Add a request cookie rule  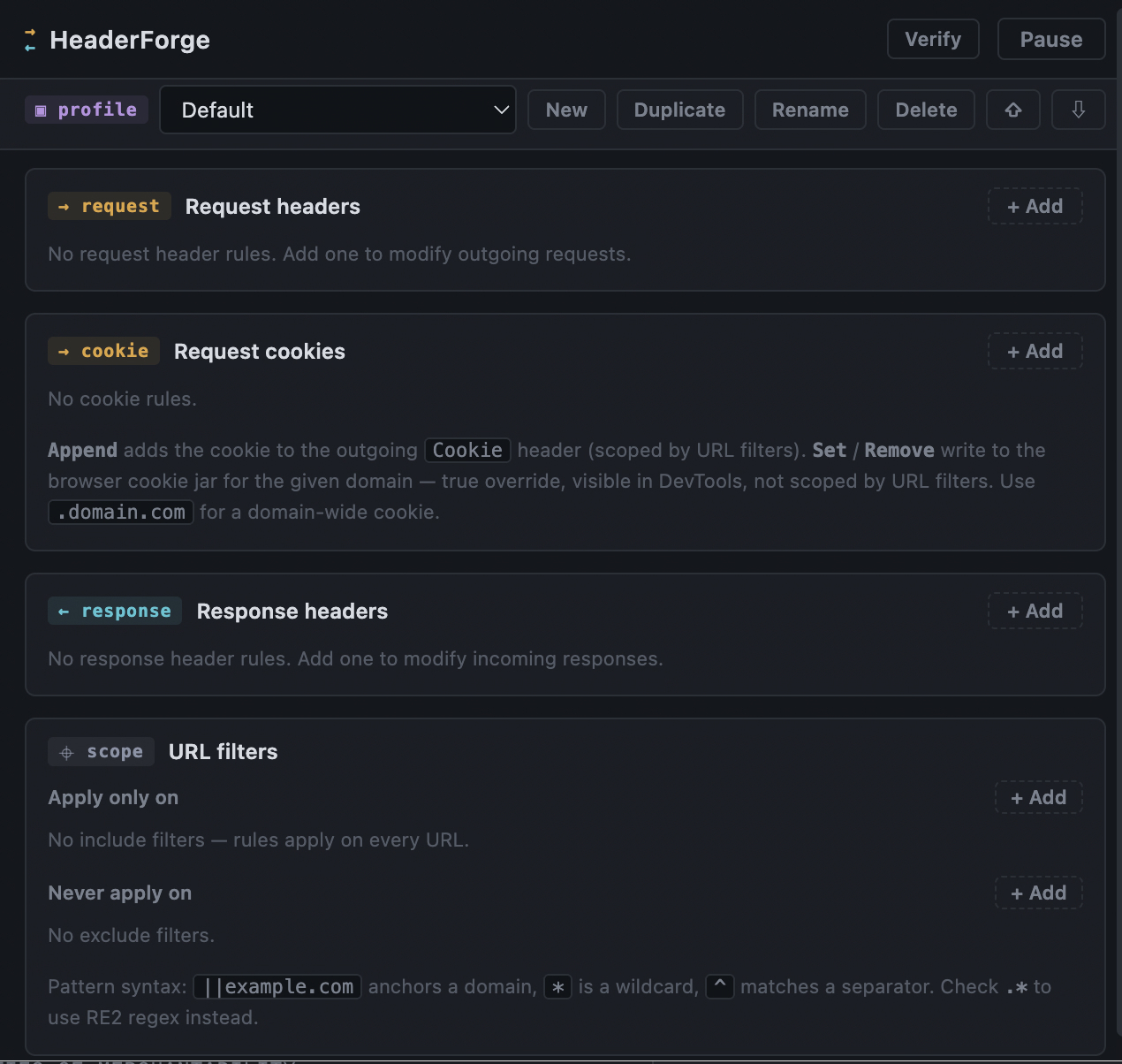[1035, 351]
